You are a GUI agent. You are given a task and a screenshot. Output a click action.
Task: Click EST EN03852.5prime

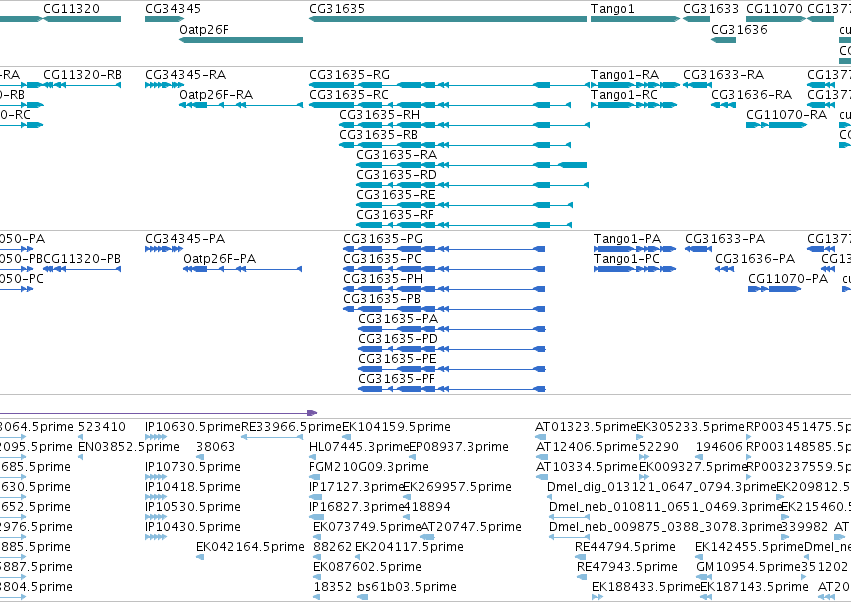[x=81, y=457]
